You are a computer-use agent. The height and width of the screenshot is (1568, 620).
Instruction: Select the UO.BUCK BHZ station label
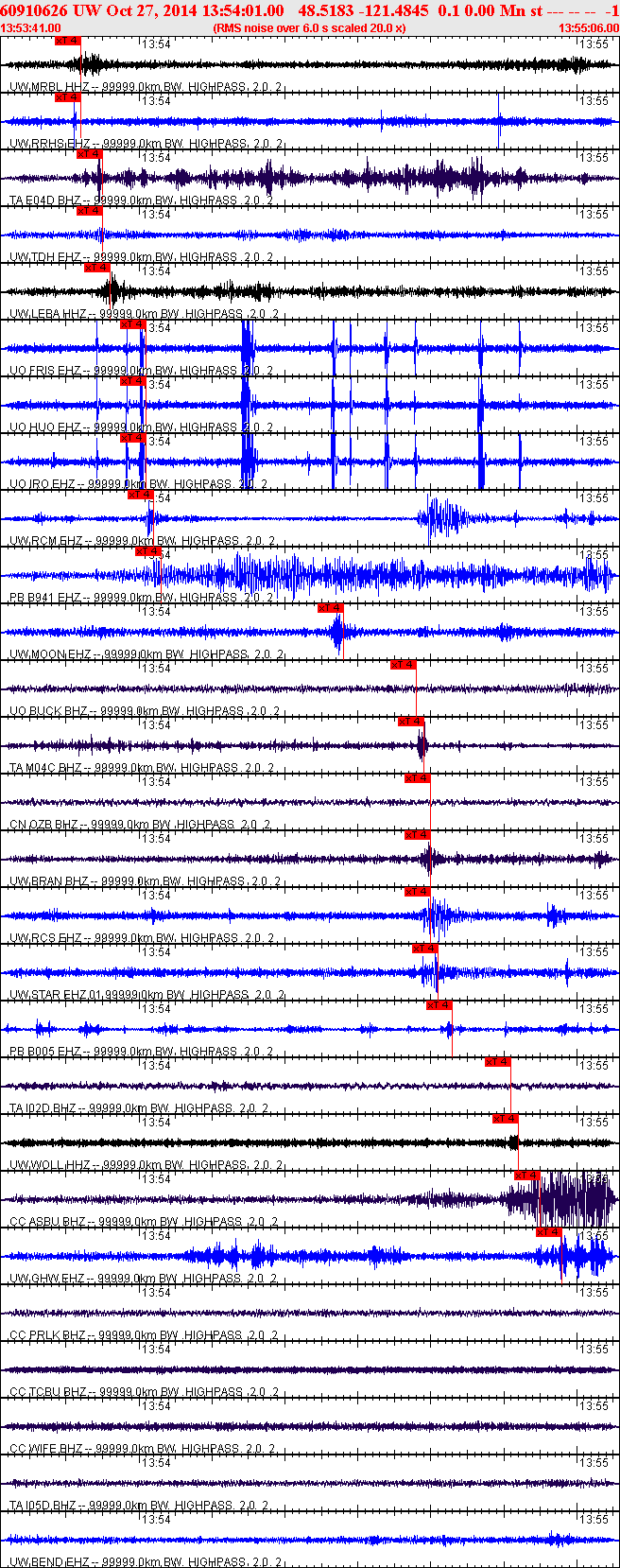coord(145,711)
